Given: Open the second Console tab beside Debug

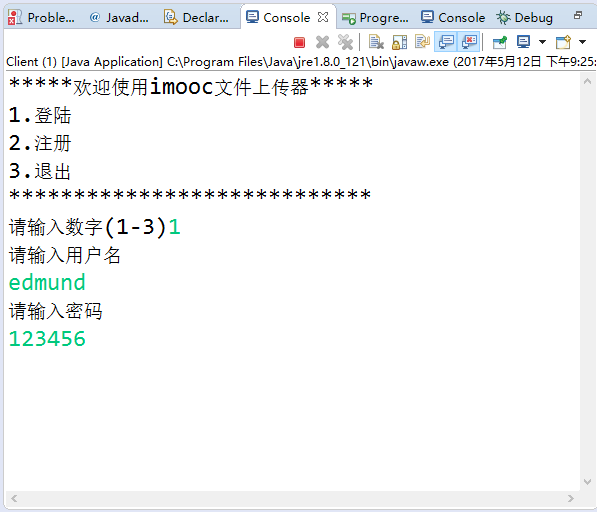Looking at the screenshot, I should click(x=453, y=18).
